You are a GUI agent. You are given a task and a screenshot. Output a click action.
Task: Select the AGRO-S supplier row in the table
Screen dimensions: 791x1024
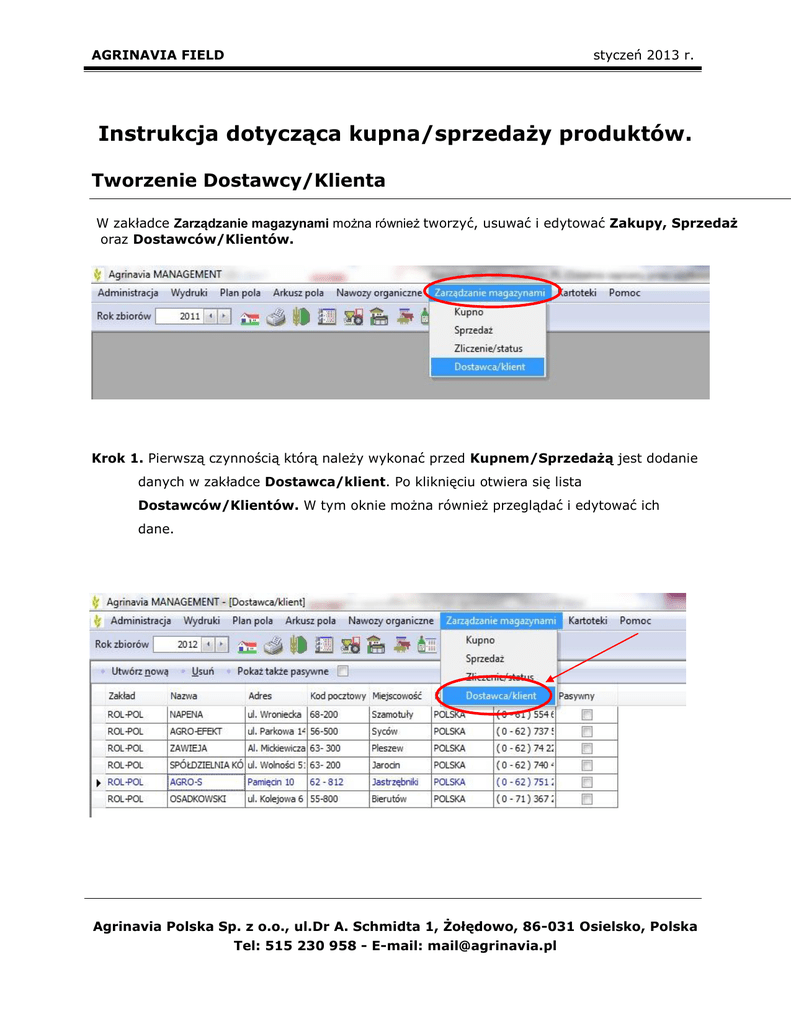pos(186,782)
